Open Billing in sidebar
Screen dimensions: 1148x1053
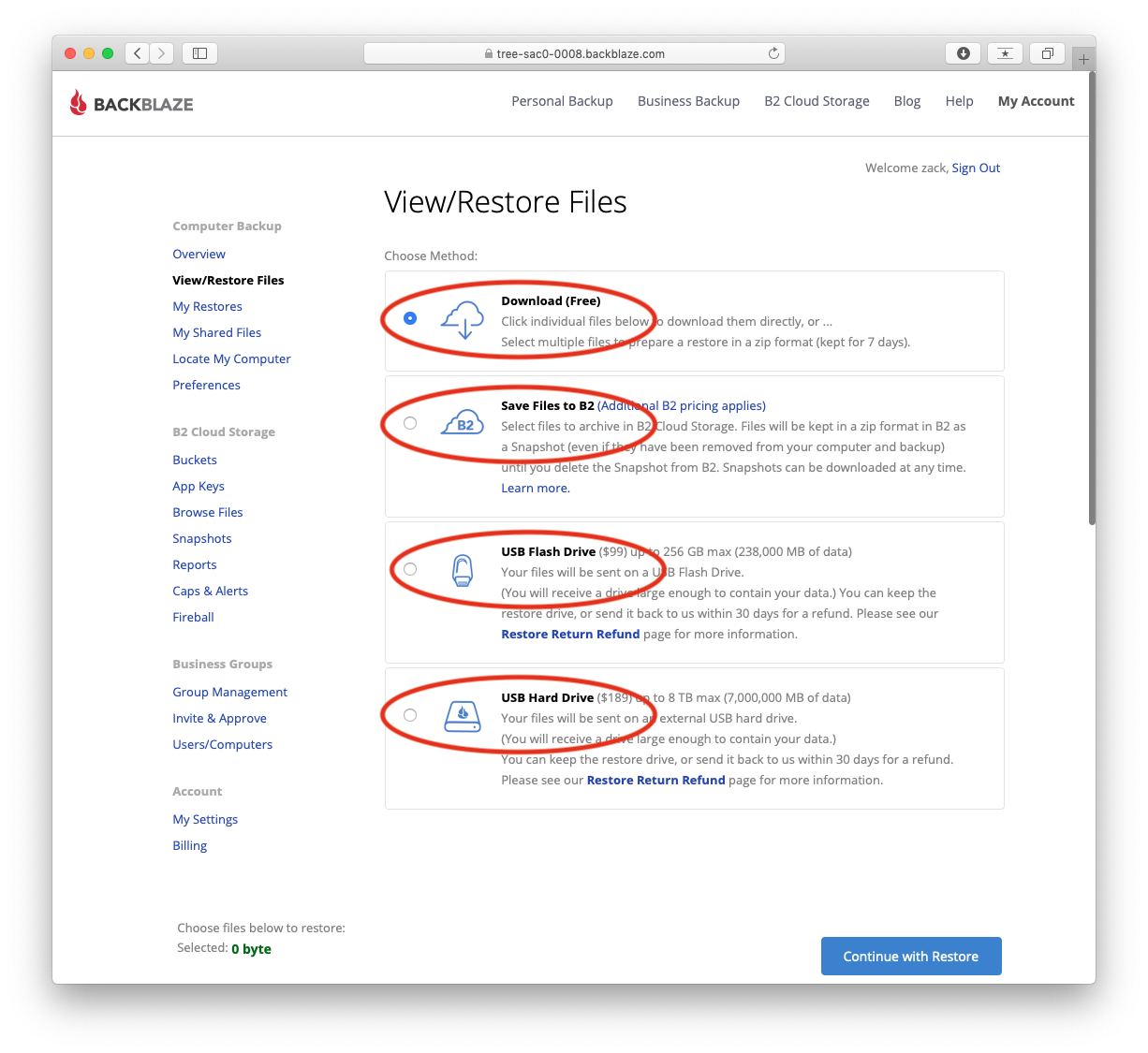coord(190,845)
